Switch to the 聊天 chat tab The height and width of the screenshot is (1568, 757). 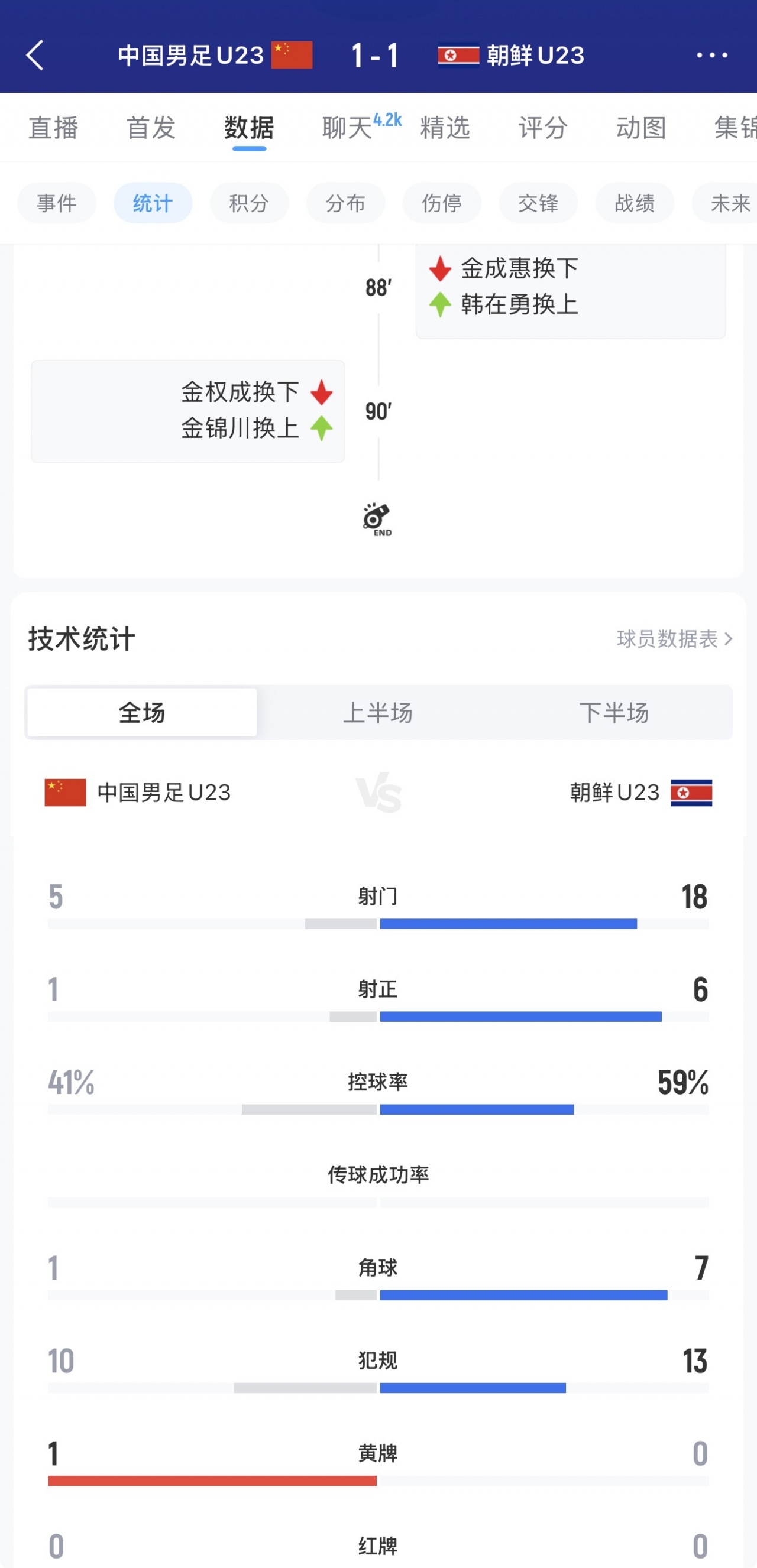pos(347,128)
